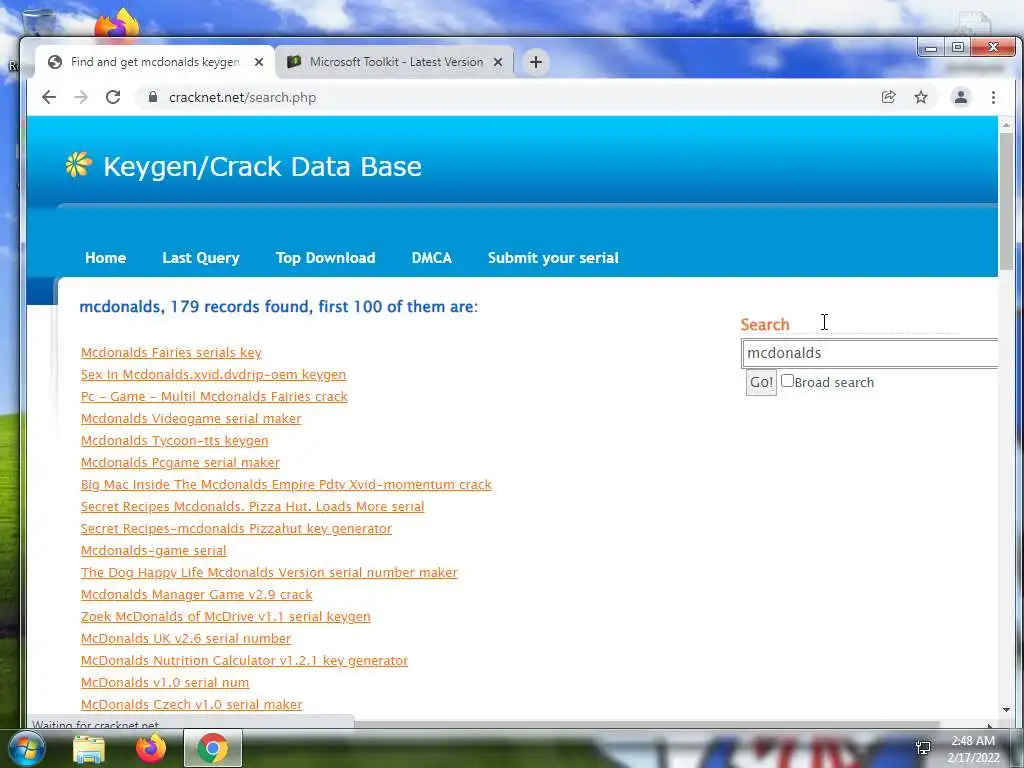Image resolution: width=1024 pixels, height=768 pixels.
Task: Close the Microsoft Toolkit tab
Action: click(498, 62)
